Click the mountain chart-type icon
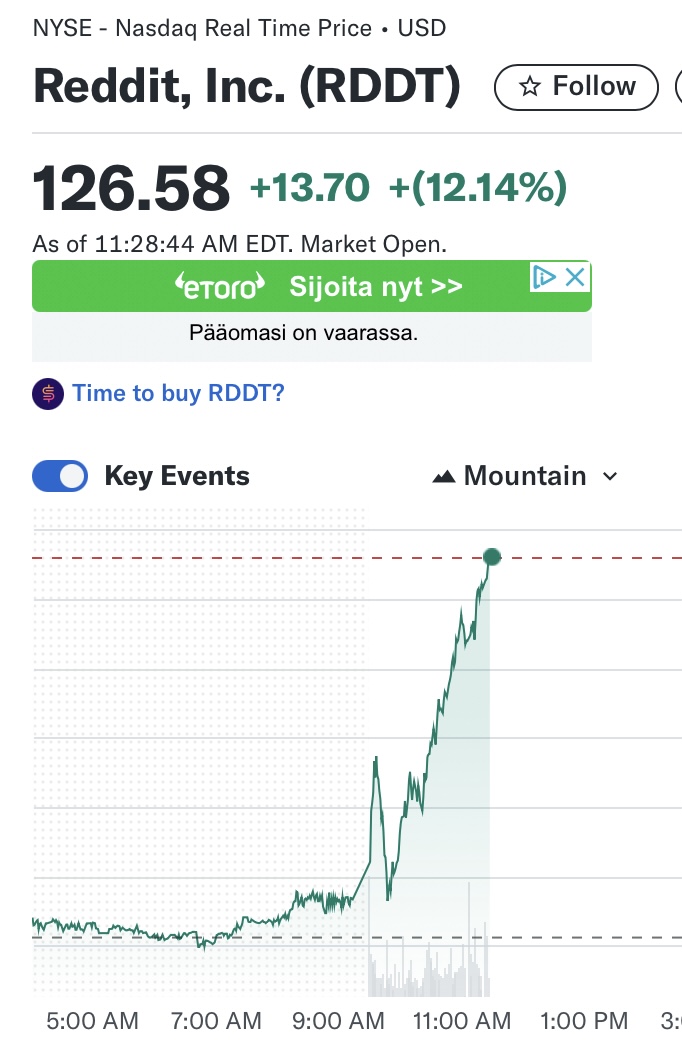Viewport: 682px width, 1042px height. point(443,476)
